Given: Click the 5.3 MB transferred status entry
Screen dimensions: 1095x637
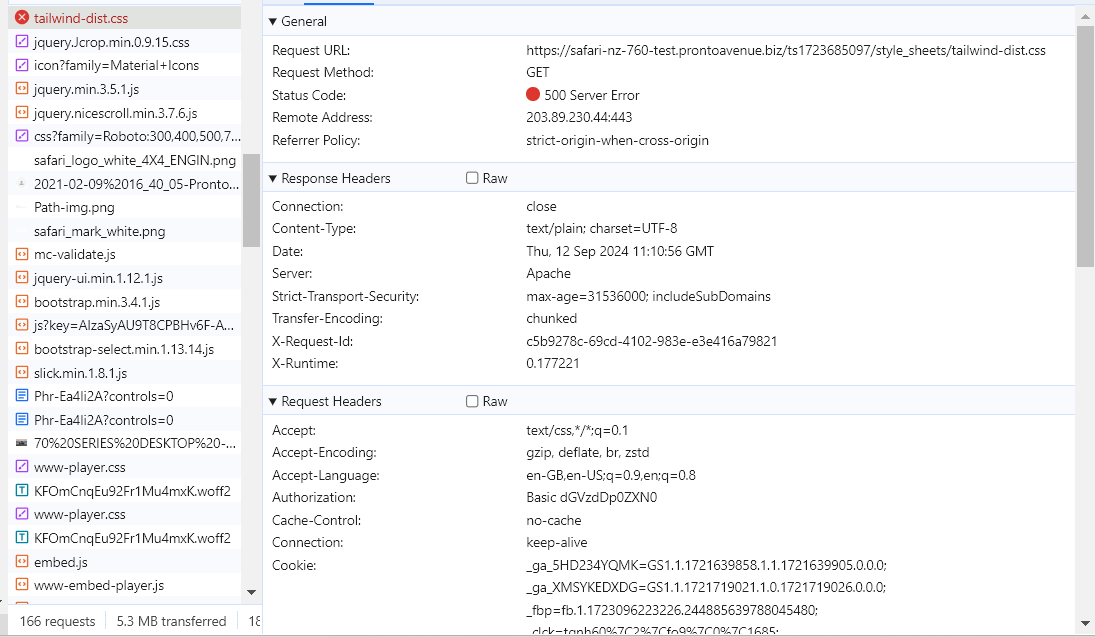Looking at the screenshot, I should point(171,622).
